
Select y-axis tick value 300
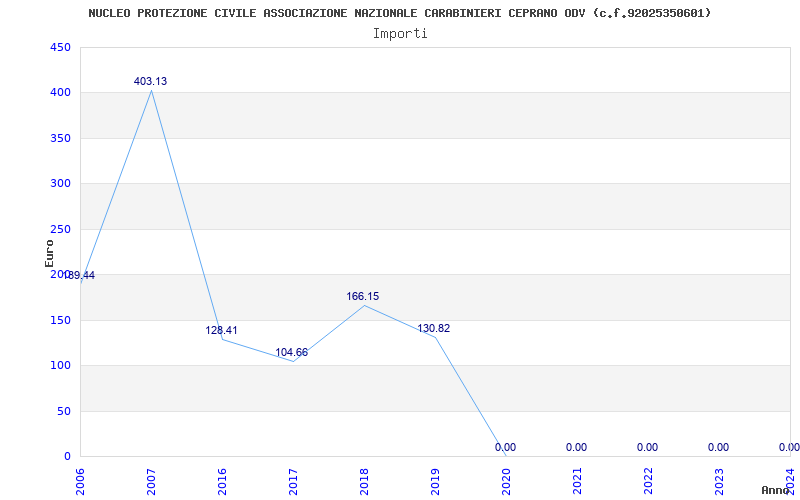(60, 184)
